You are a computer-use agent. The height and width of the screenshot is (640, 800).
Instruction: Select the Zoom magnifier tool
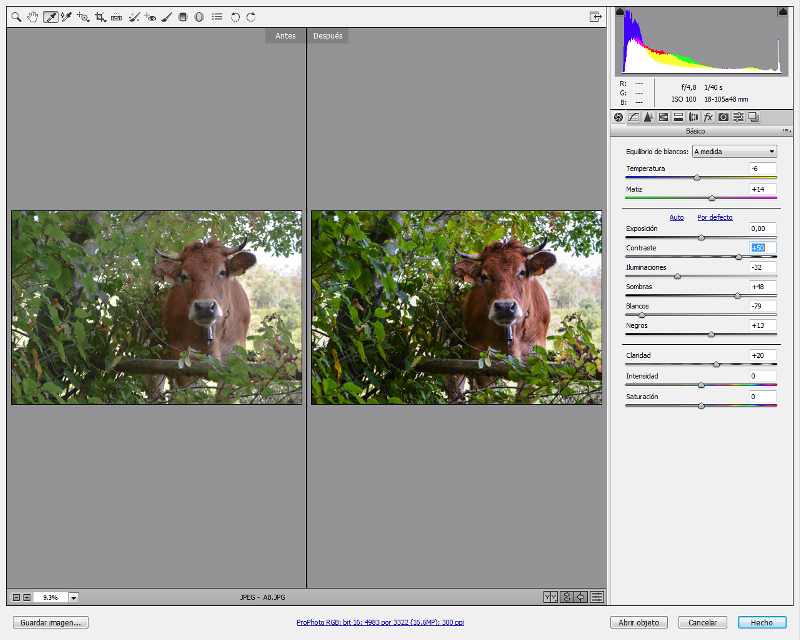click(16, 17)
